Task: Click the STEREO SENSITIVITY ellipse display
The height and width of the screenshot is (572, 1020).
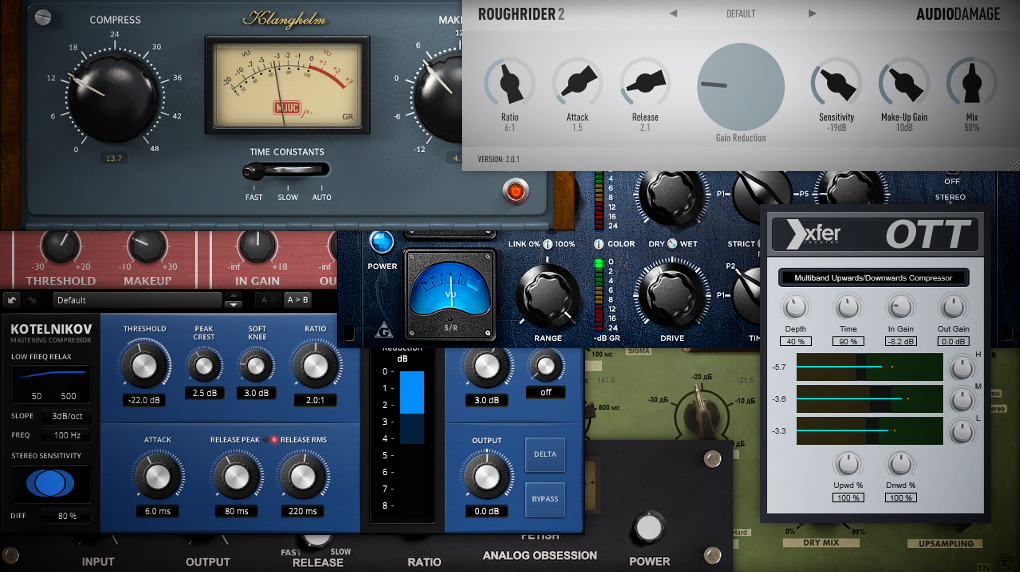Action: pyautogui.click(x=51, y=483)
